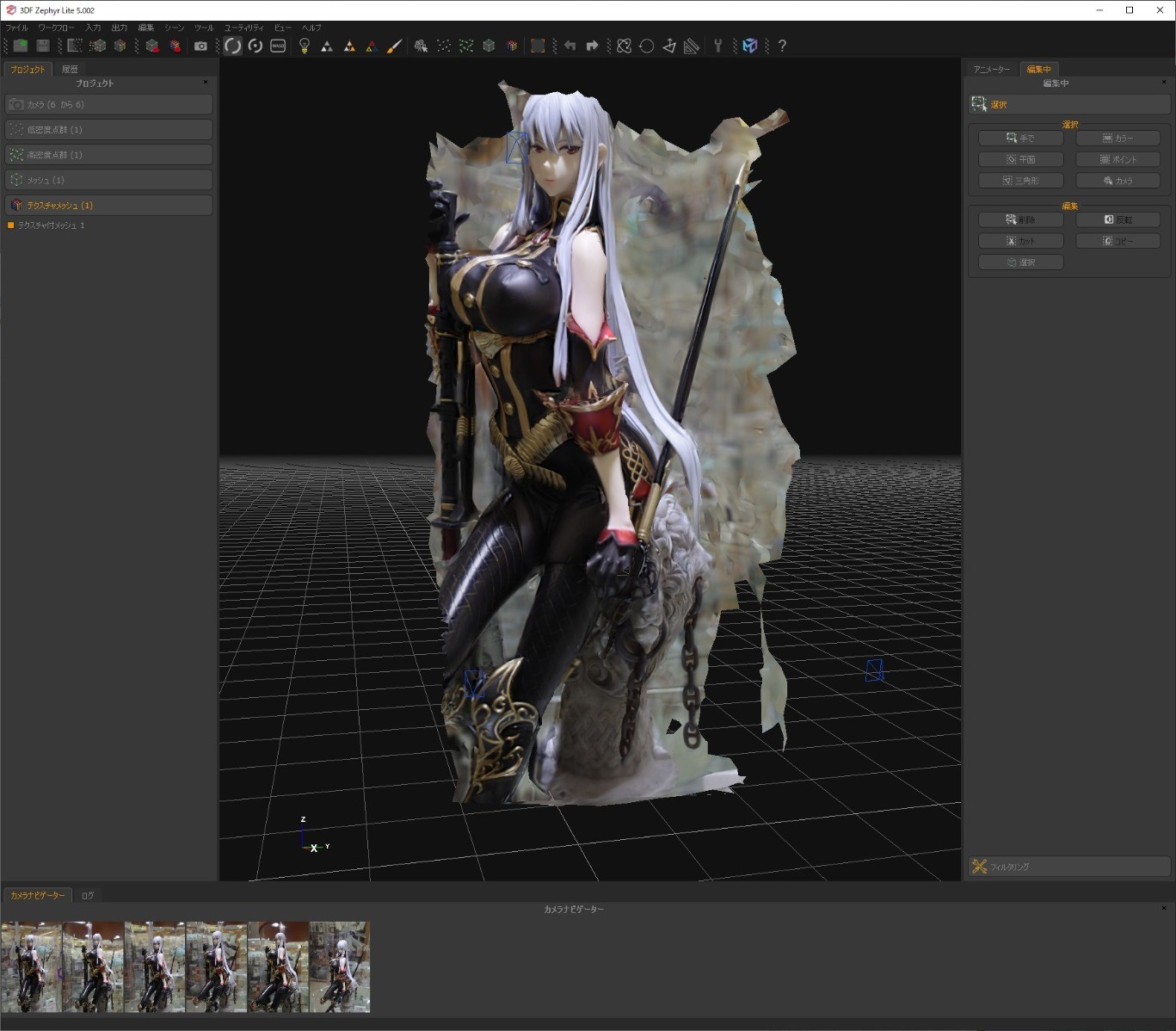Click the 三角形 selection button
The width and height of the screenshot is (1176, 1031).
pyautogui.click(x=1020, y=181)
